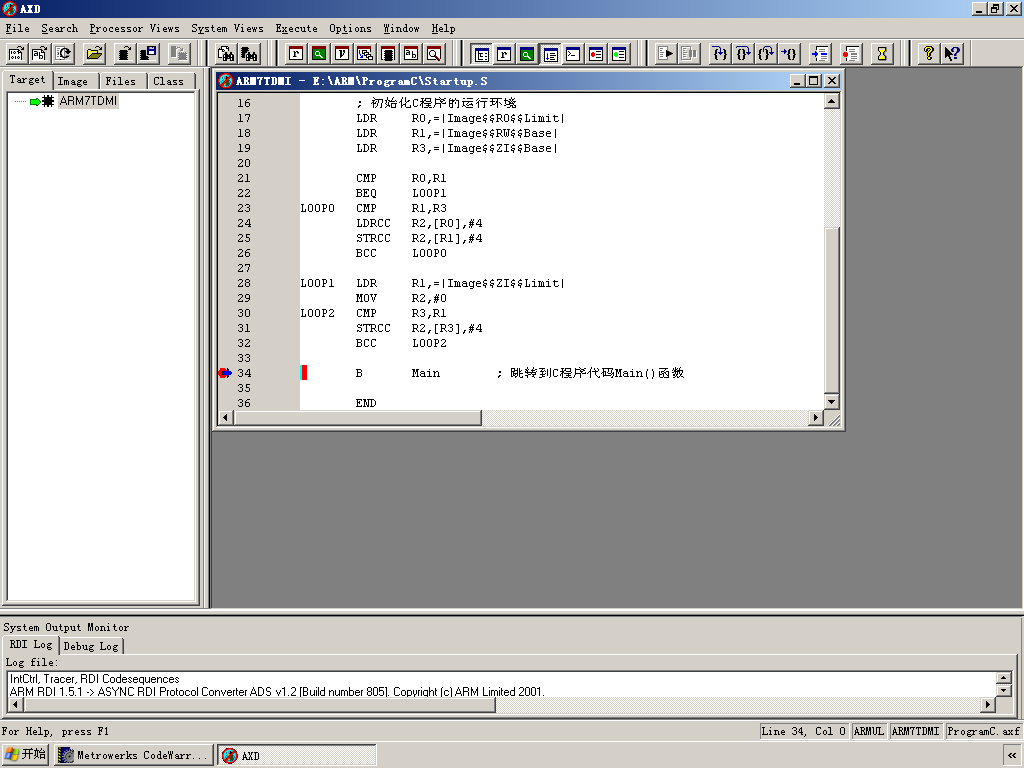This screenshot has height=768, width=1024.
Task: Click the Show Execution Context icon
Action: pos(820,54)
